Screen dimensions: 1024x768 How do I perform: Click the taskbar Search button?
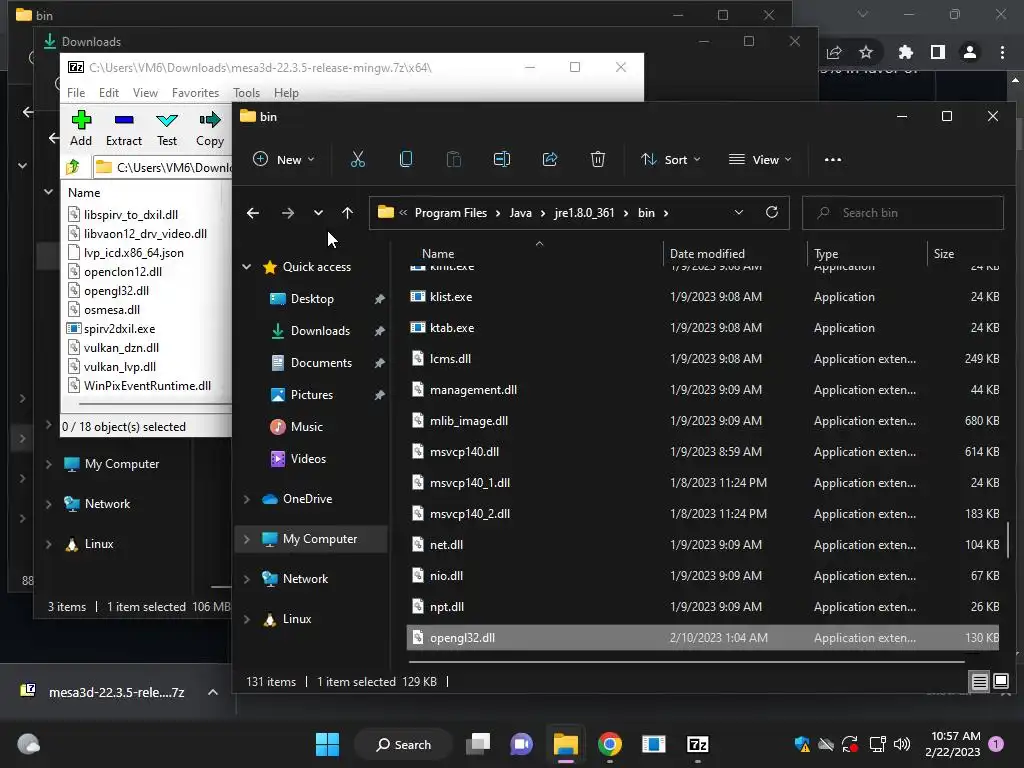click(x=404, y=744)
